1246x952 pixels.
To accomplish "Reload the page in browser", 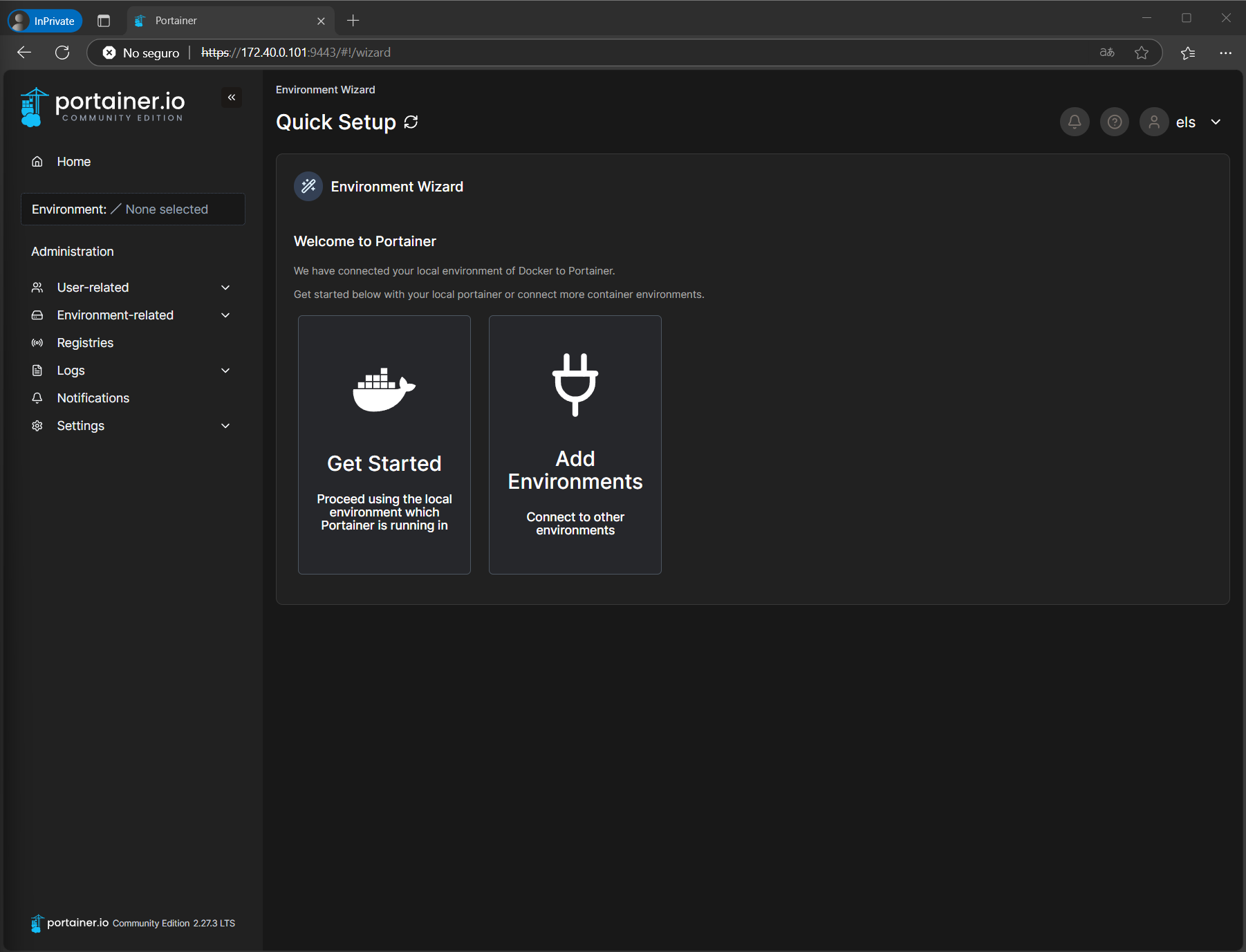I will (x=62, y=53).
